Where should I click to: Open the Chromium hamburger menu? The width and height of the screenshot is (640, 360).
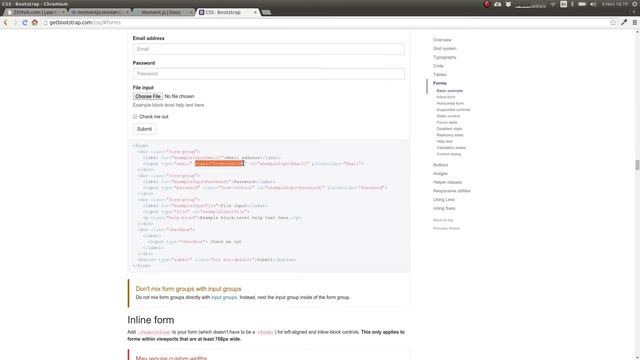tap(635, 22)
